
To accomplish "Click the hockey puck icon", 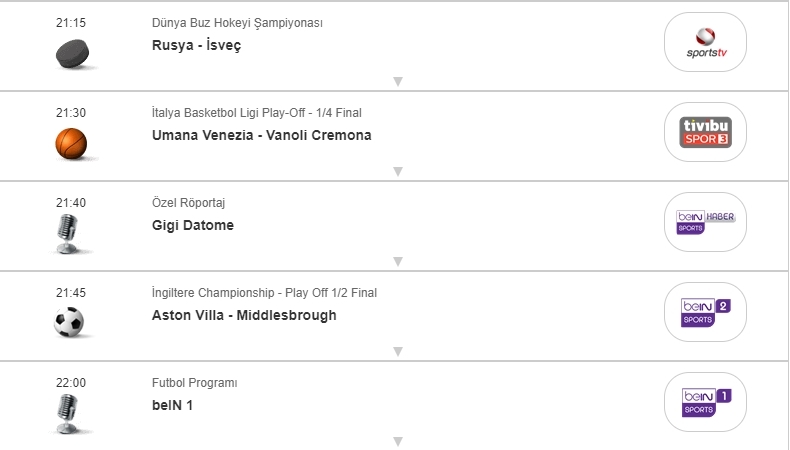I will point(71,54).
